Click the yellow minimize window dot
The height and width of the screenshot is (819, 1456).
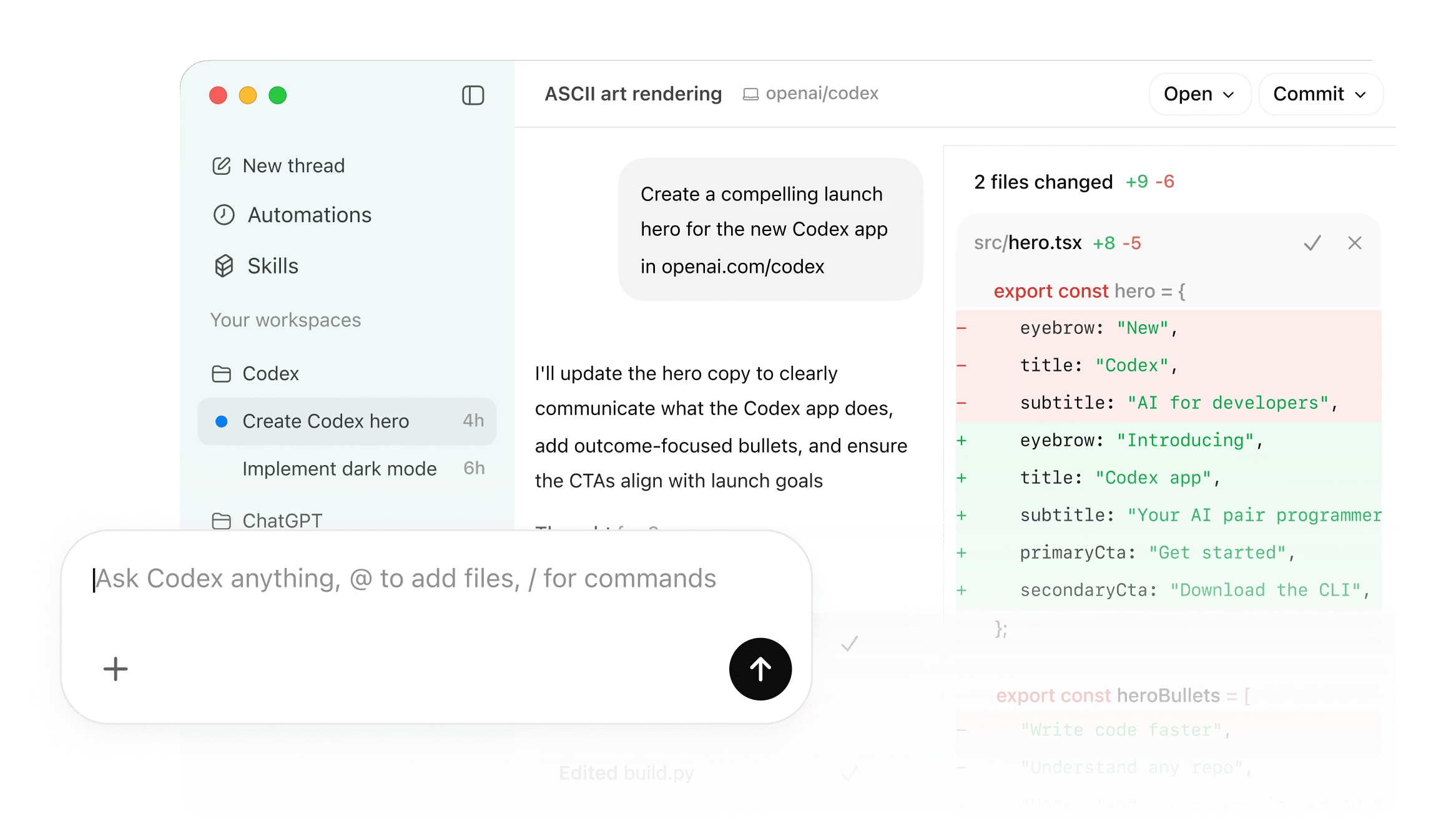coord(248,96)
